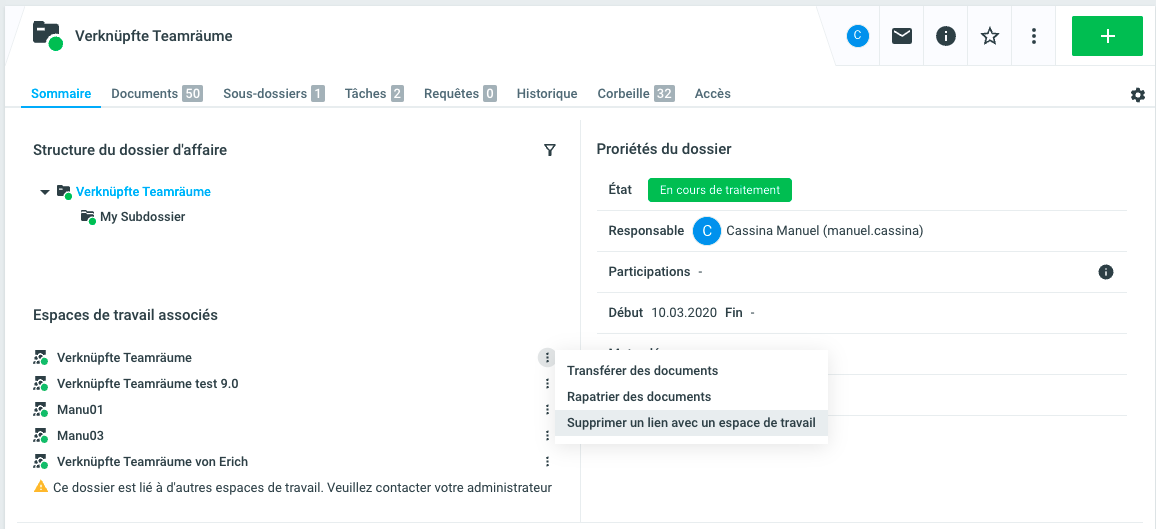This screenshot has height=529, width=1156.
Task: Collapse the Verknüpfte Teamräume tree node
Action: 44,192
